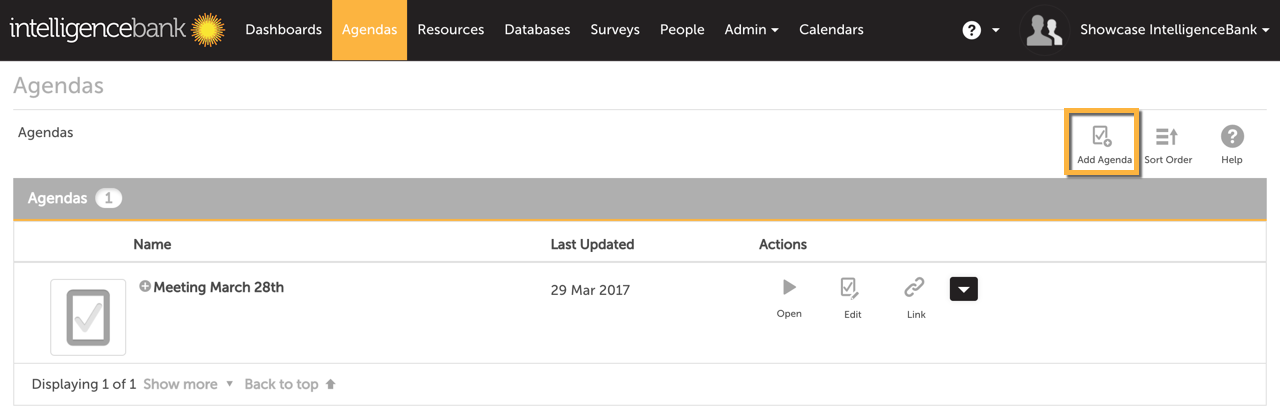Expand the Showcase IntelligenceBank account menu
The height and width of the screenshot is (418, 1280).
click(1174, 30)
